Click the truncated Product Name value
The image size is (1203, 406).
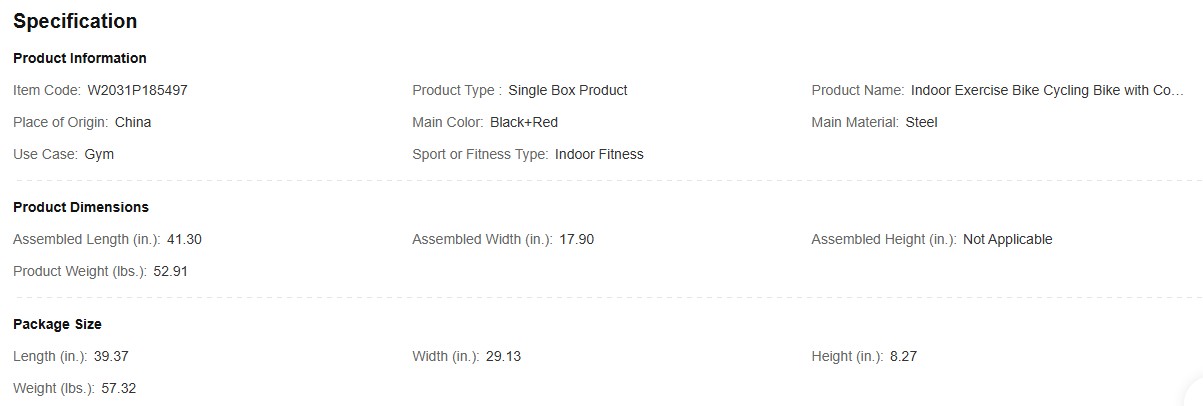pos(1047,90)
